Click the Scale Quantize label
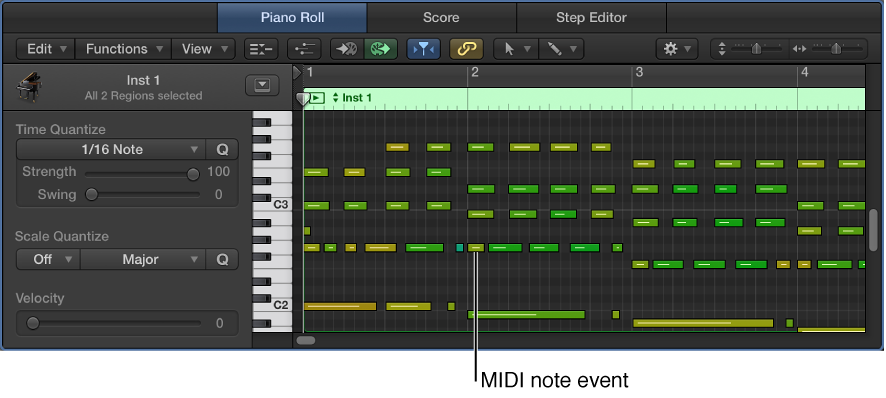The height and width of the screenshot is (398, 886). [62, 236]
